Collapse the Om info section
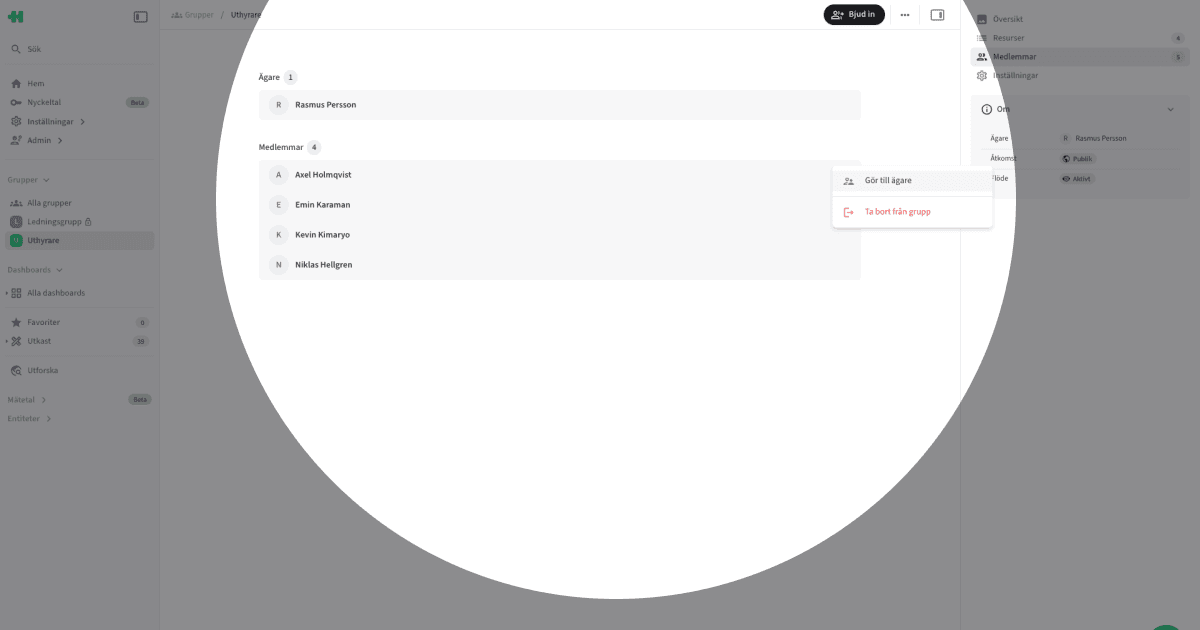Screen dimensions: 1200x630 pos(1170,108)
